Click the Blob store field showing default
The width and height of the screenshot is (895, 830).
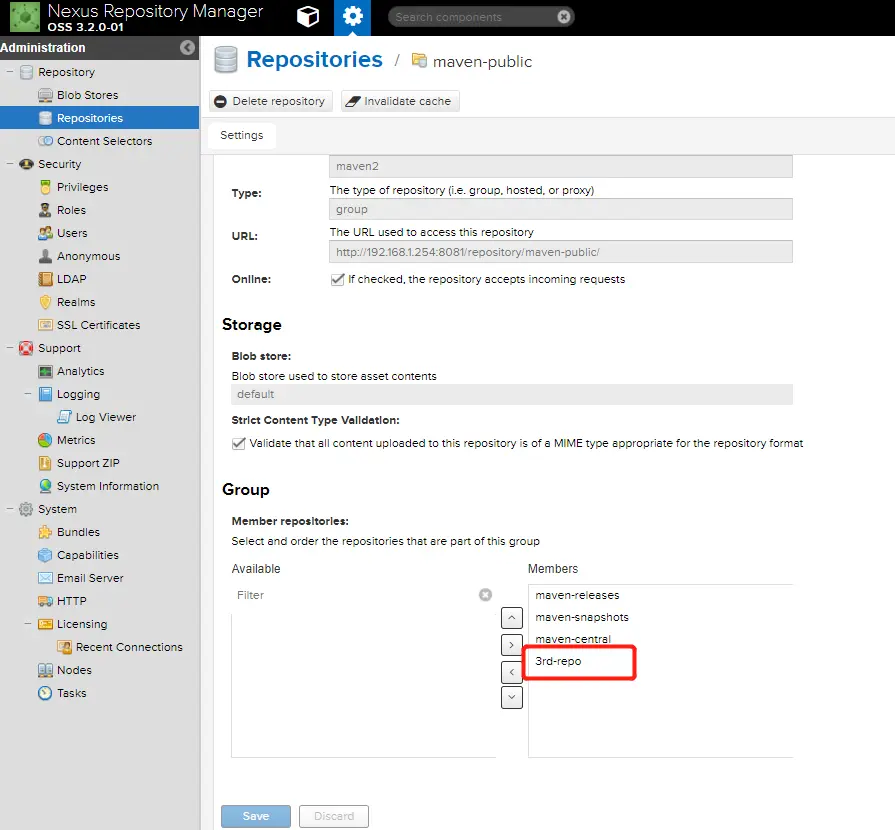(x=512, y=394)
